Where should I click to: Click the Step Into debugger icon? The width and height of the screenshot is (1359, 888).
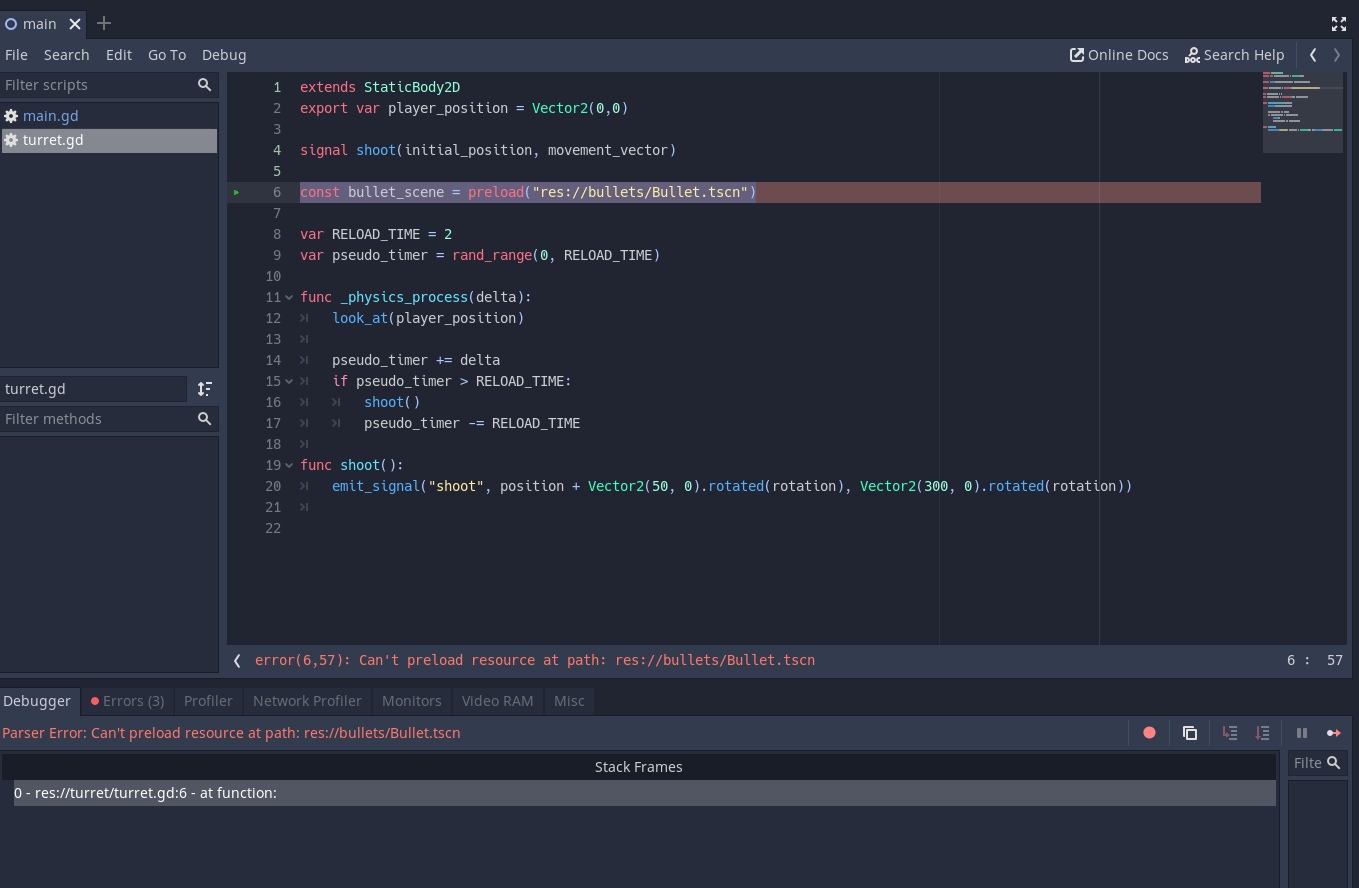1229,732
